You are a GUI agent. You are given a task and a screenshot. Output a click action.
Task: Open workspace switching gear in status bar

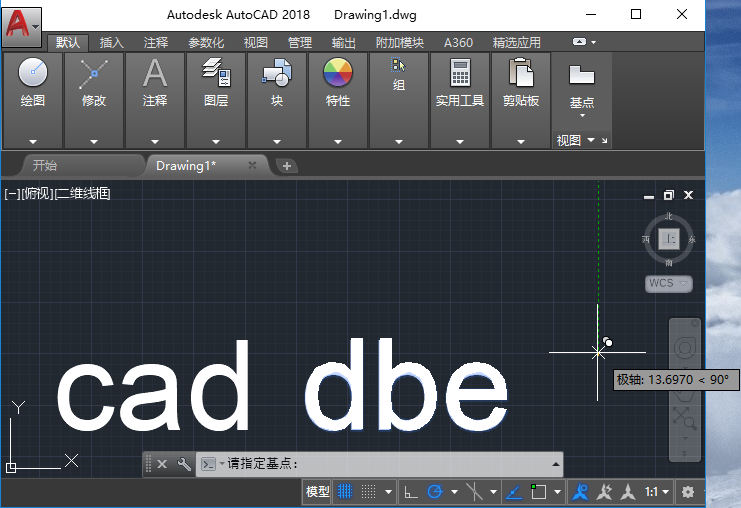click(688, 492)
